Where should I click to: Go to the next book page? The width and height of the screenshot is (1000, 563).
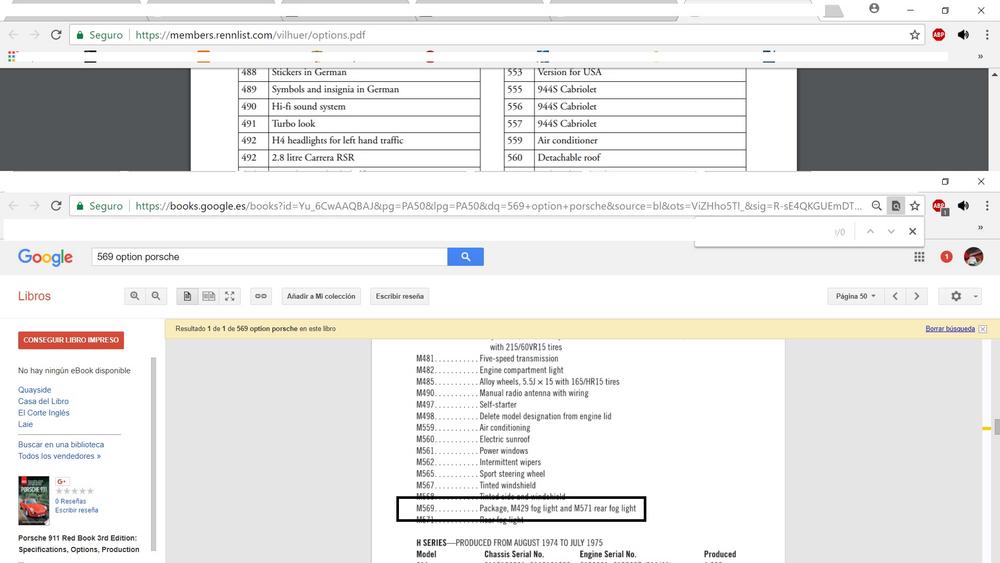coord(916,296)
